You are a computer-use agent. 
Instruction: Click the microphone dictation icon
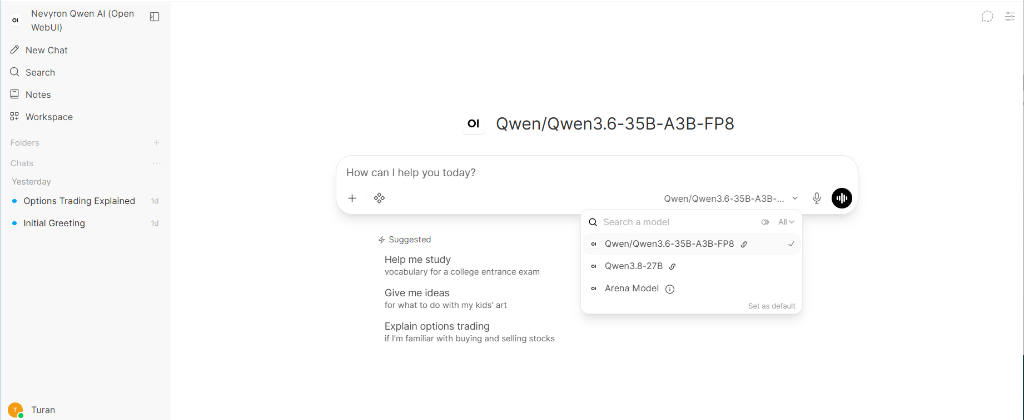tap(816, 198)
